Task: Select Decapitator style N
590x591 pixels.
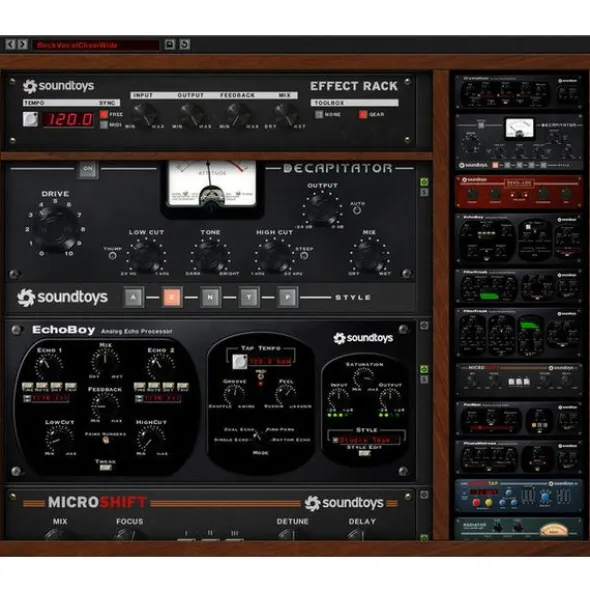Action: 210,297
